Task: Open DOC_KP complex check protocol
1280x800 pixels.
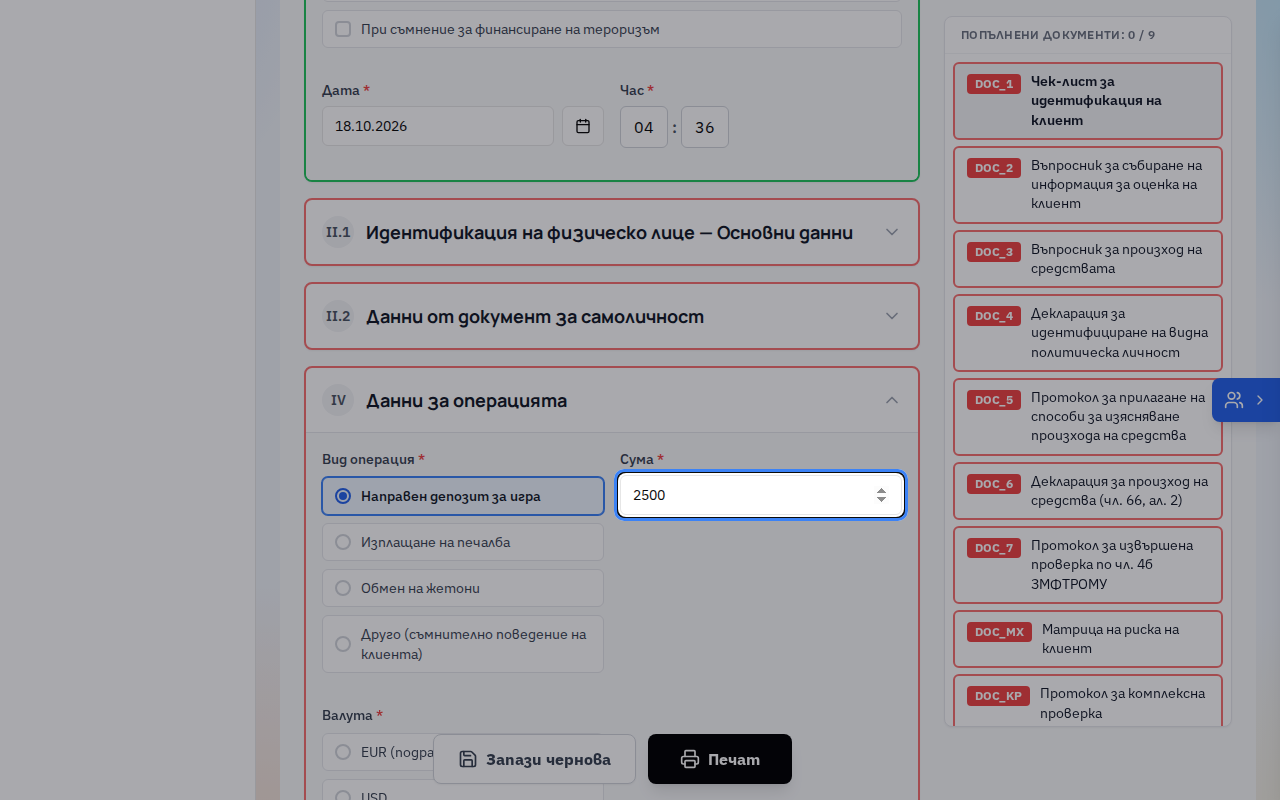Action: coord(1088,701)
